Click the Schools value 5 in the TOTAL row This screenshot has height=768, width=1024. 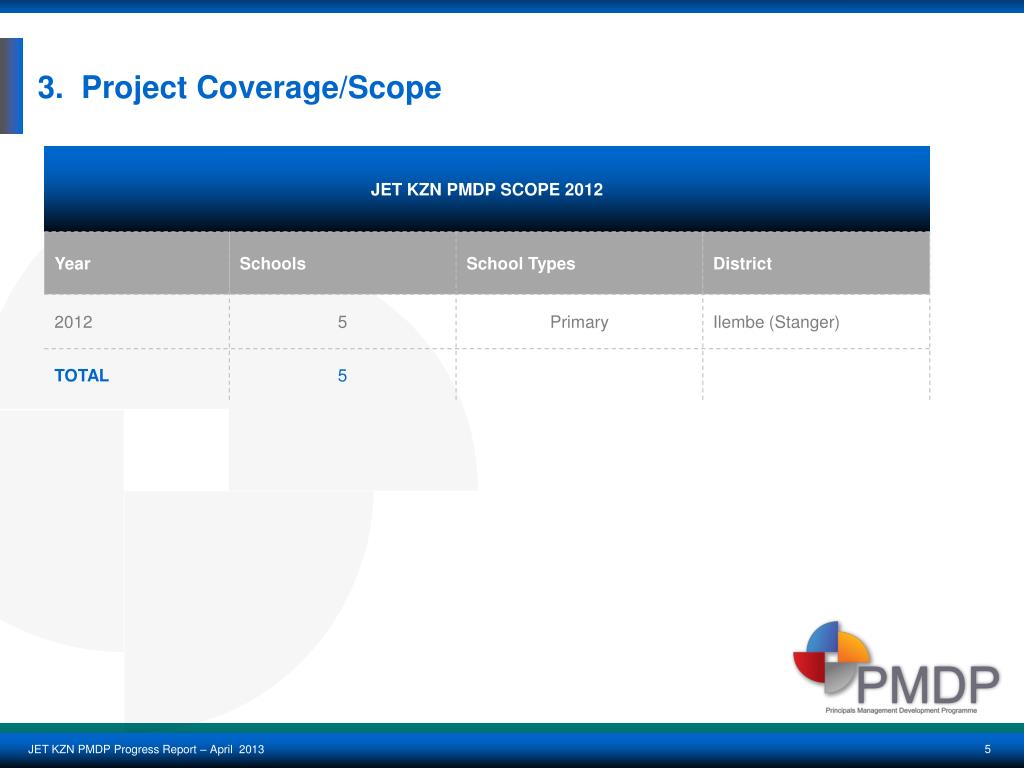[342, 376]
